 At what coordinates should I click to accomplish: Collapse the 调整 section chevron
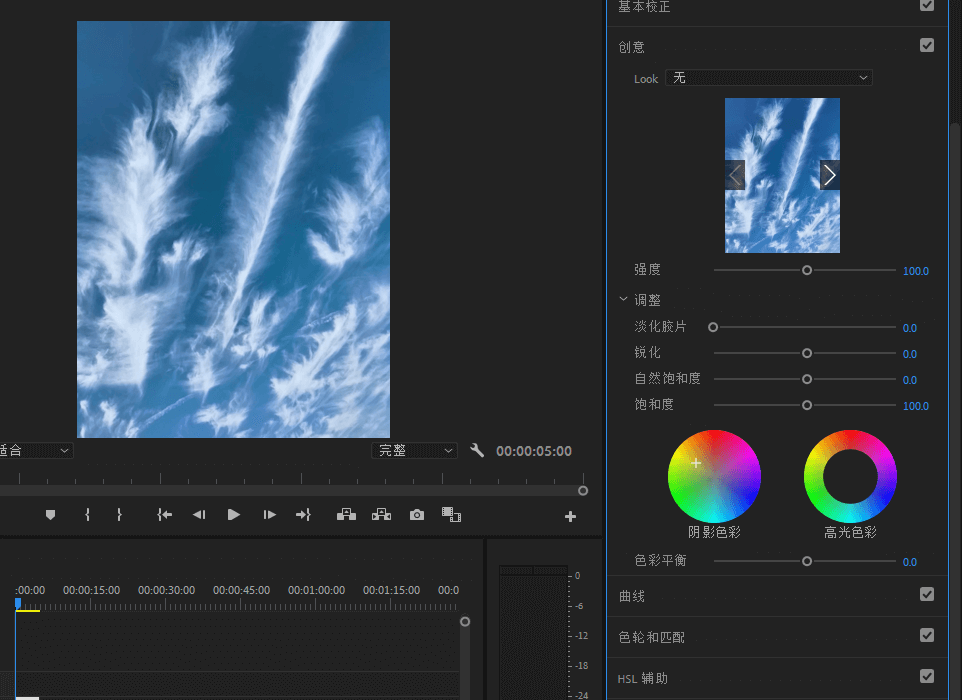(x=623, y=299)
